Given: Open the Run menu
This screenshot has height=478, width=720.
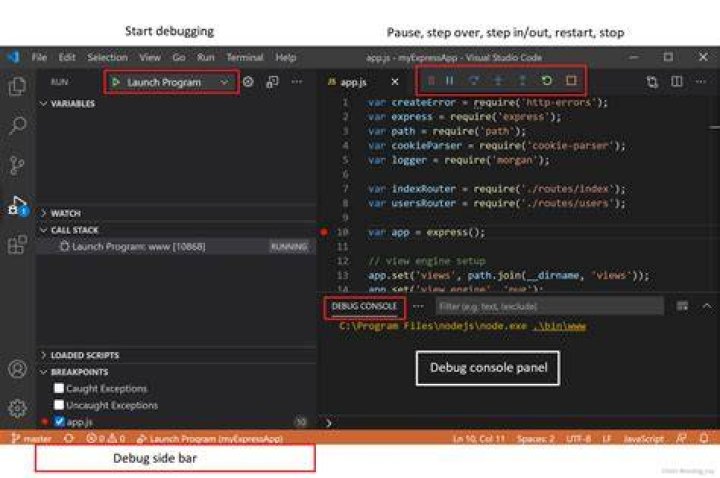Looking at the screenshot, I should coord(206,57).
